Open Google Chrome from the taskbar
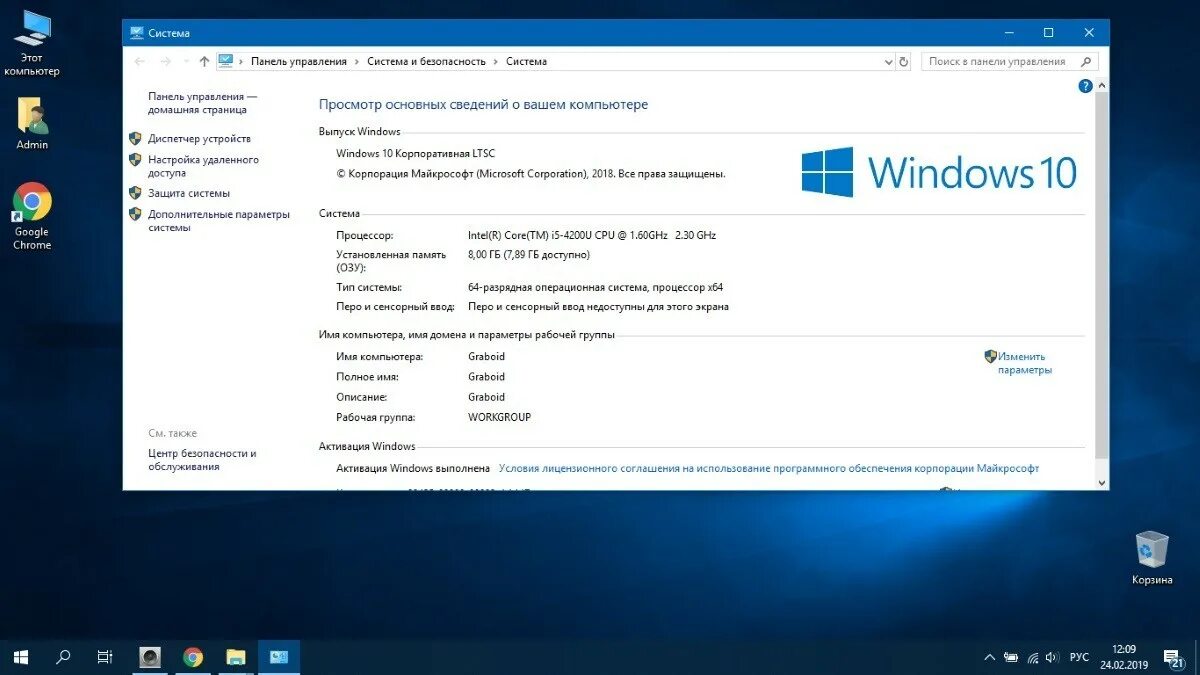Image resolution: width=1200 pixels, height=675 pixels. coord(193,657)
